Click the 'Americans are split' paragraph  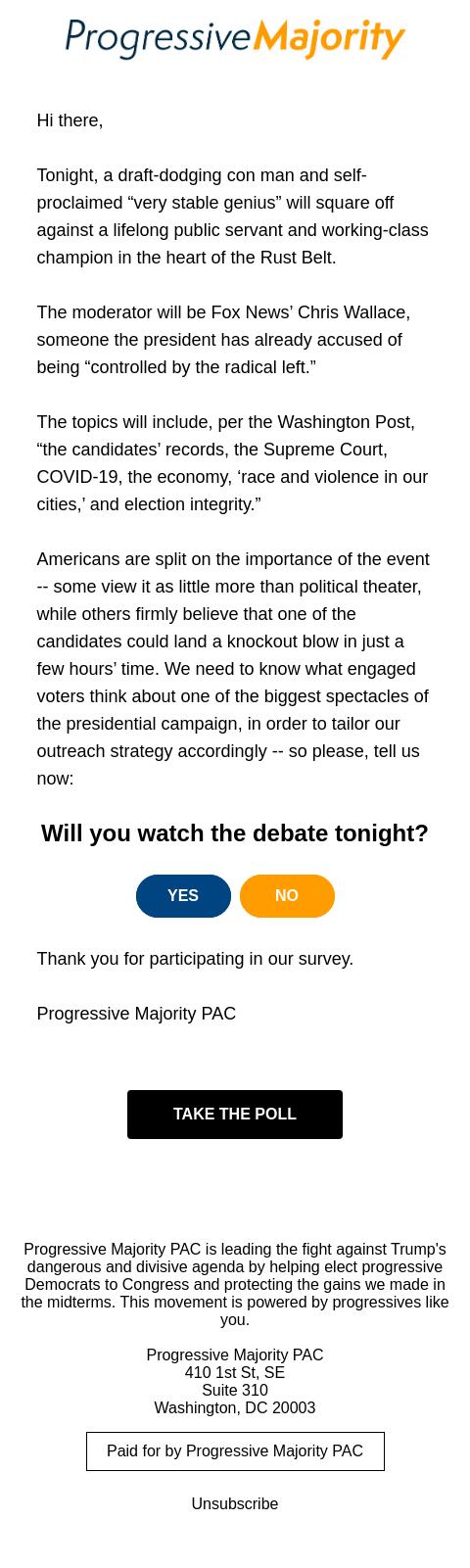[x=233, y=669]
